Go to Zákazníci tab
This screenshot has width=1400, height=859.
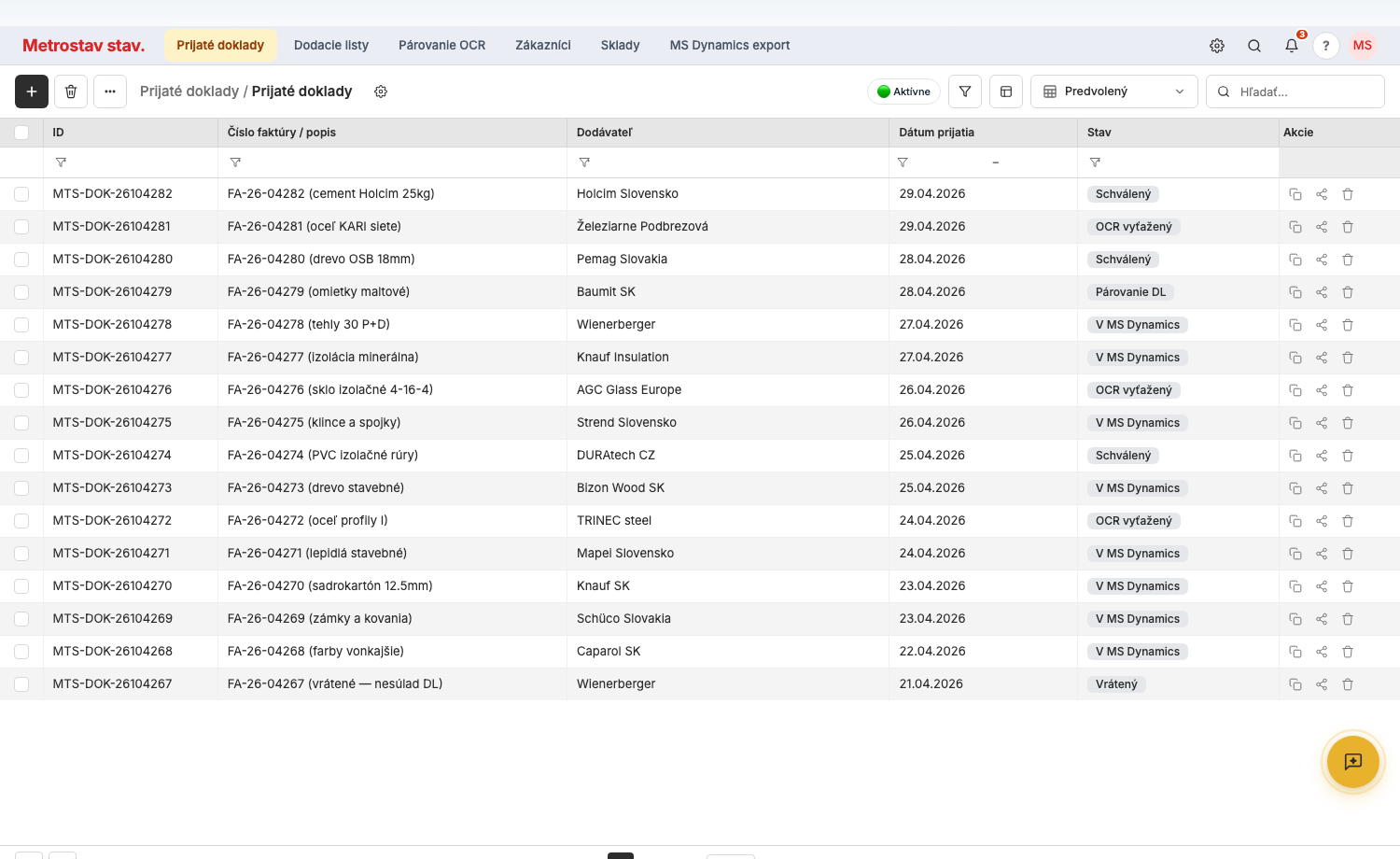(543, 45)
